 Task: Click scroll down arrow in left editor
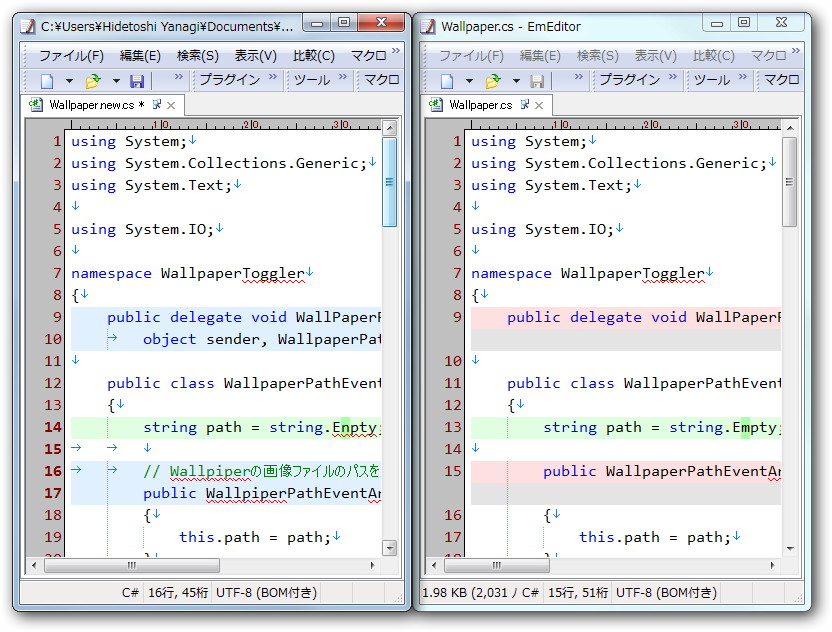click(x=390, y=548)
